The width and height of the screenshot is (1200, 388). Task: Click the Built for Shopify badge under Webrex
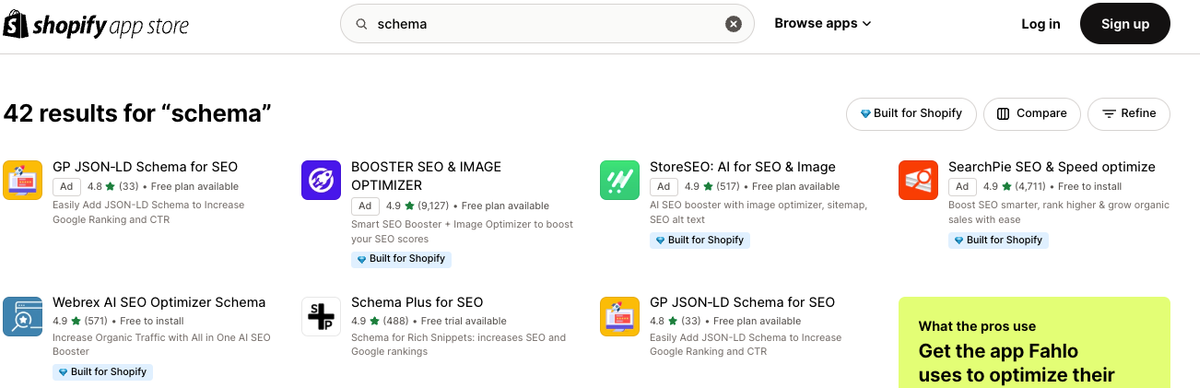[x=102, y=372]
